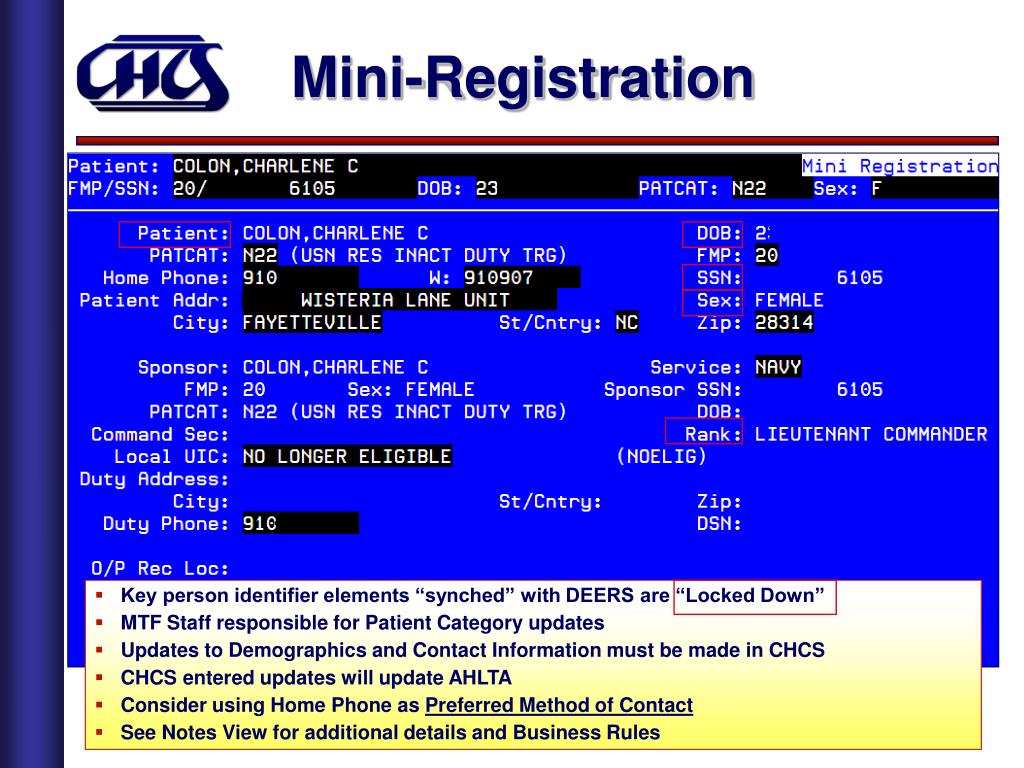
Task: Click the (NOELIG) code text
Action: [662, 456]
